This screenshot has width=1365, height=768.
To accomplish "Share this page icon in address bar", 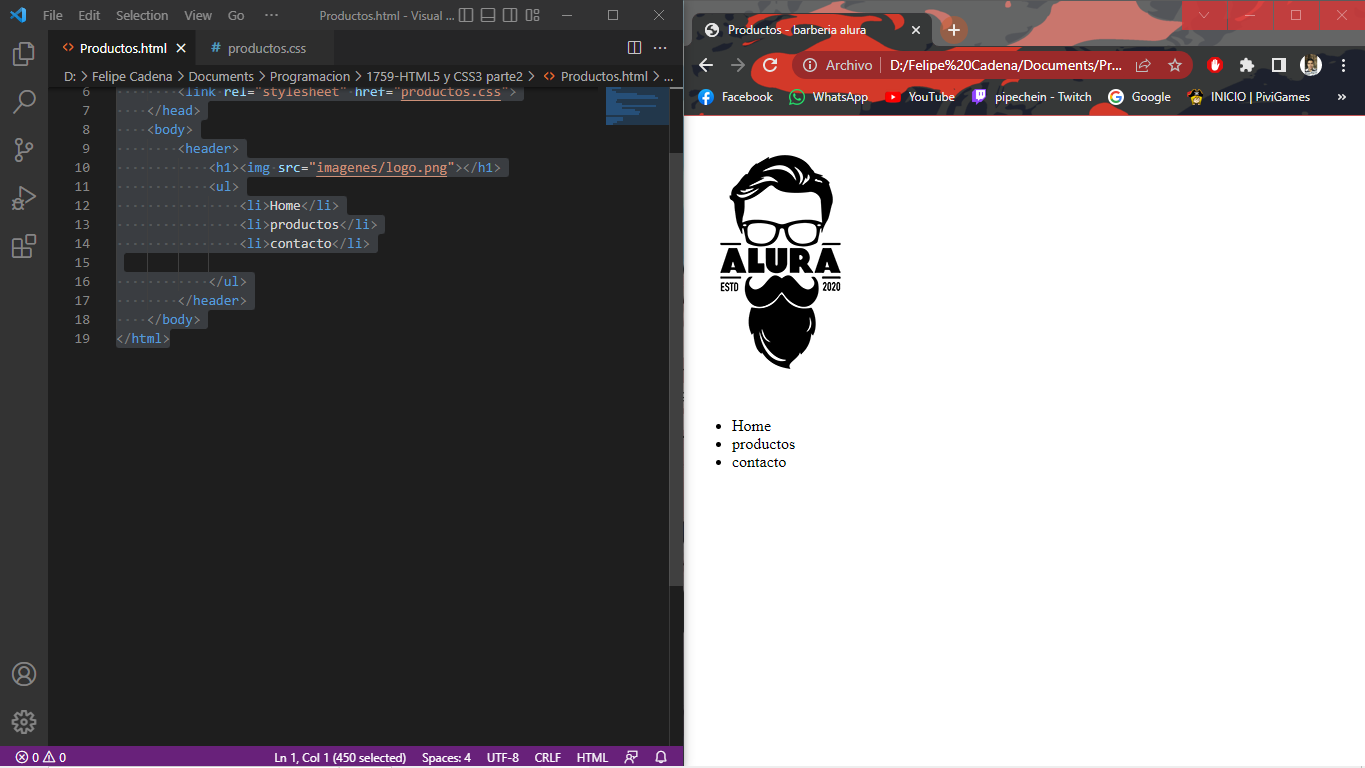I will 1143,65.
